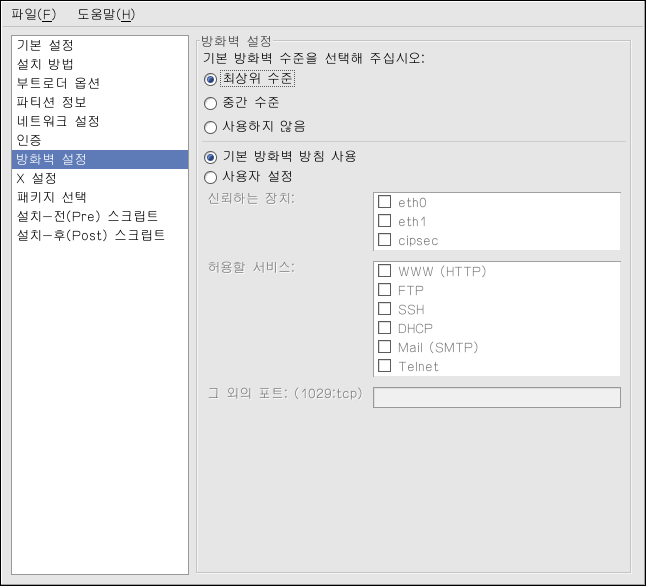Open the 파일(F) menu
646x586 pixels.
33,14
